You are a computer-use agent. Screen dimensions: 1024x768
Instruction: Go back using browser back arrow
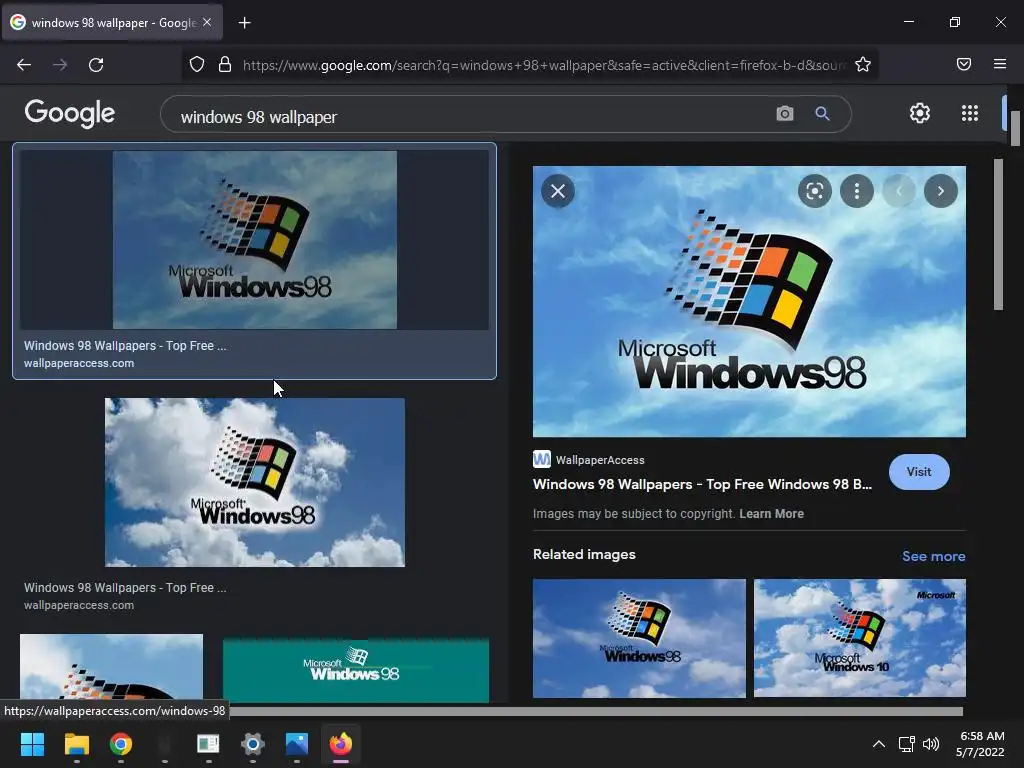coord(24,65)
